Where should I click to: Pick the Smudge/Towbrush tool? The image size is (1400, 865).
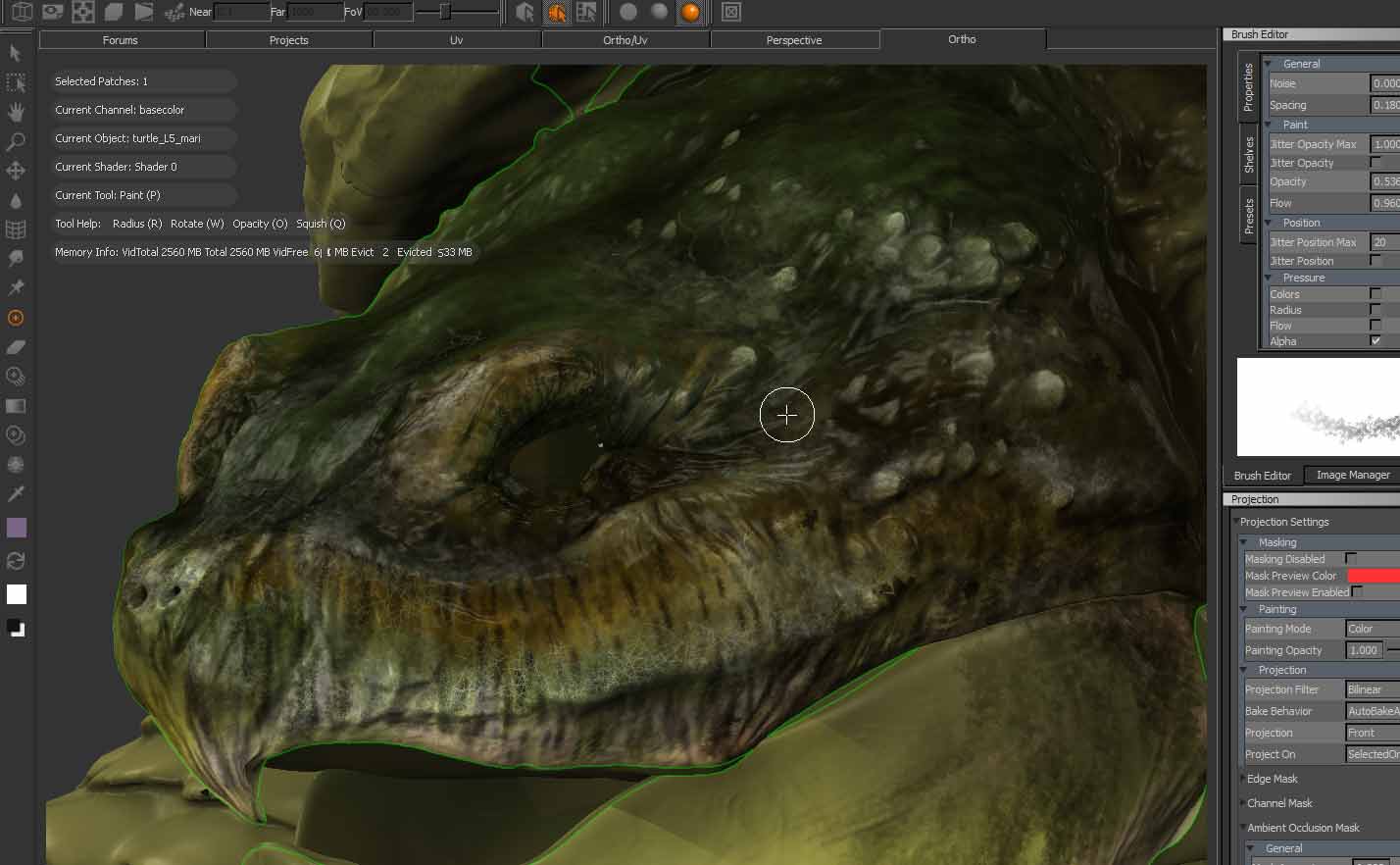coord(16,259)
